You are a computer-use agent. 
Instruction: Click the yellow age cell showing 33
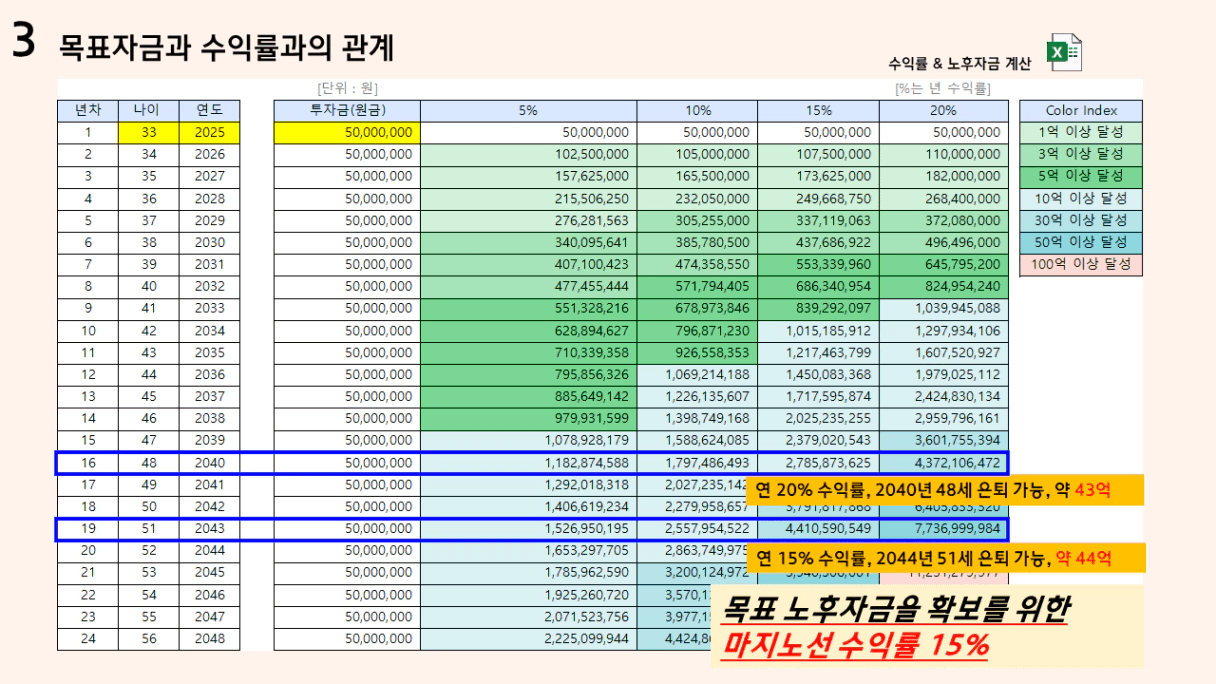[x=148, y=132]
